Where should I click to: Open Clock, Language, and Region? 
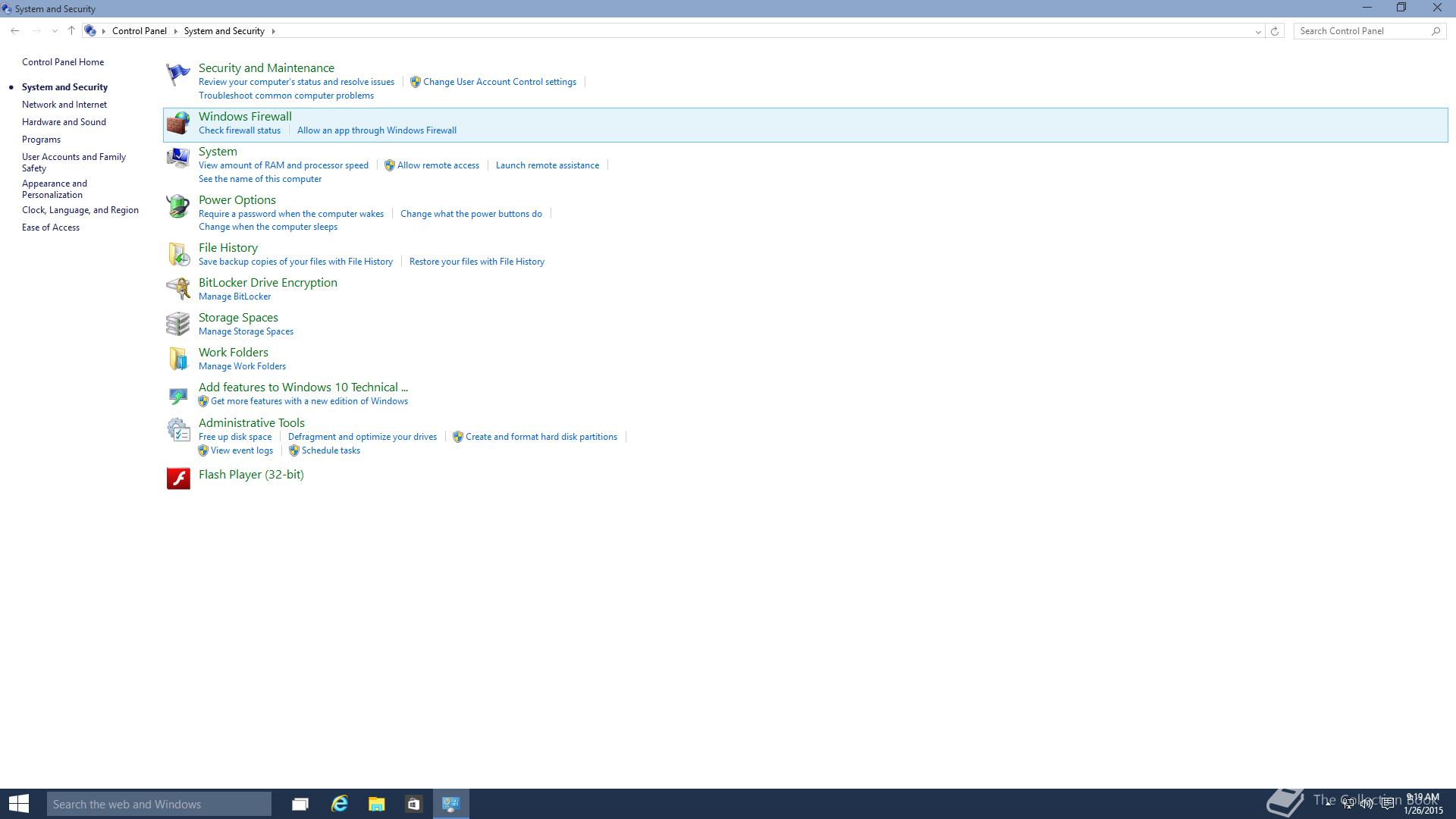pos(80,210)
